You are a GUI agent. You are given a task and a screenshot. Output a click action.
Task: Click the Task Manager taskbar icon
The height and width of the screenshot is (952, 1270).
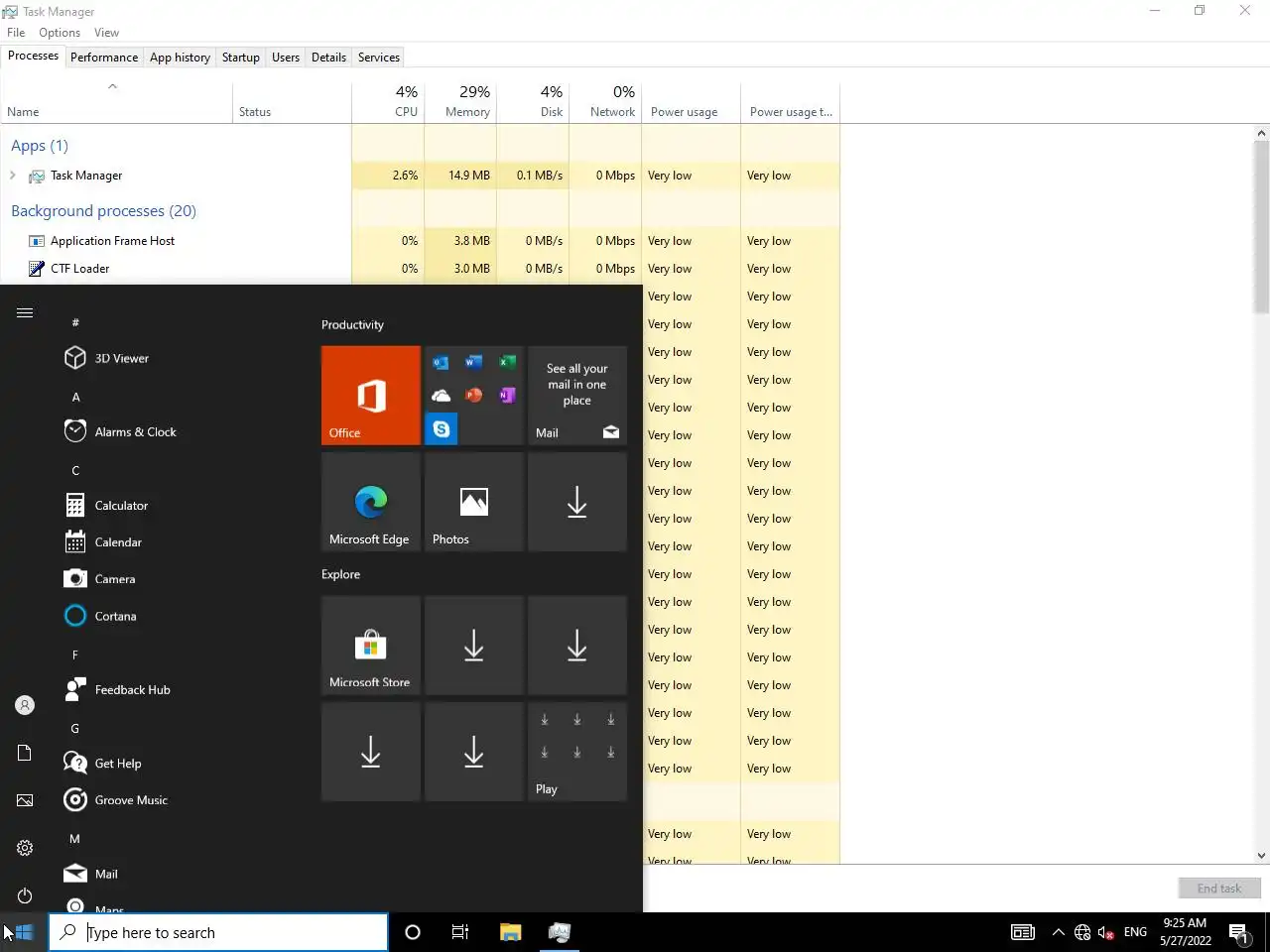559,932
